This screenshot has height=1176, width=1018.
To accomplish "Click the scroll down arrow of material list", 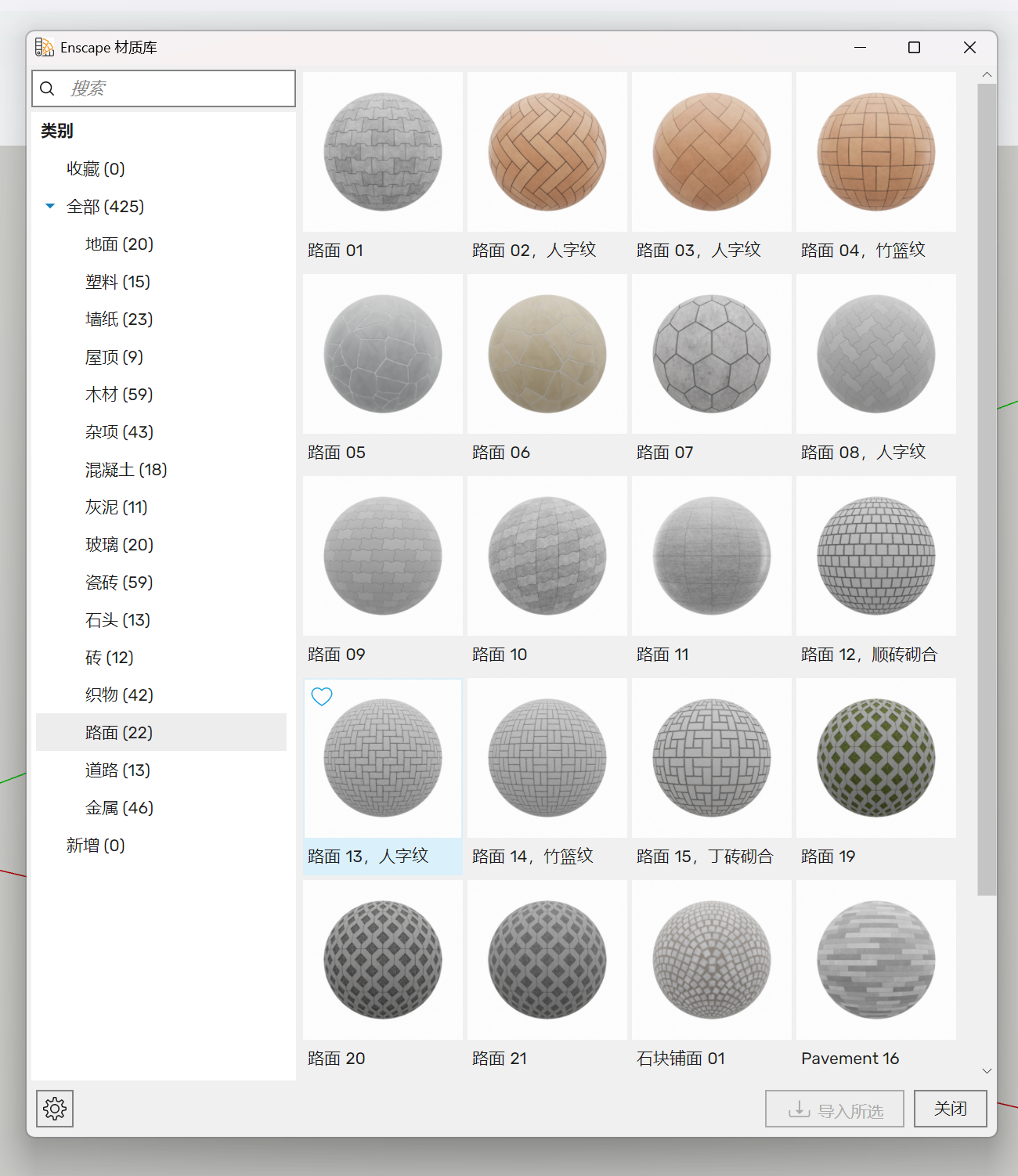I will (x=987, y=1070).
